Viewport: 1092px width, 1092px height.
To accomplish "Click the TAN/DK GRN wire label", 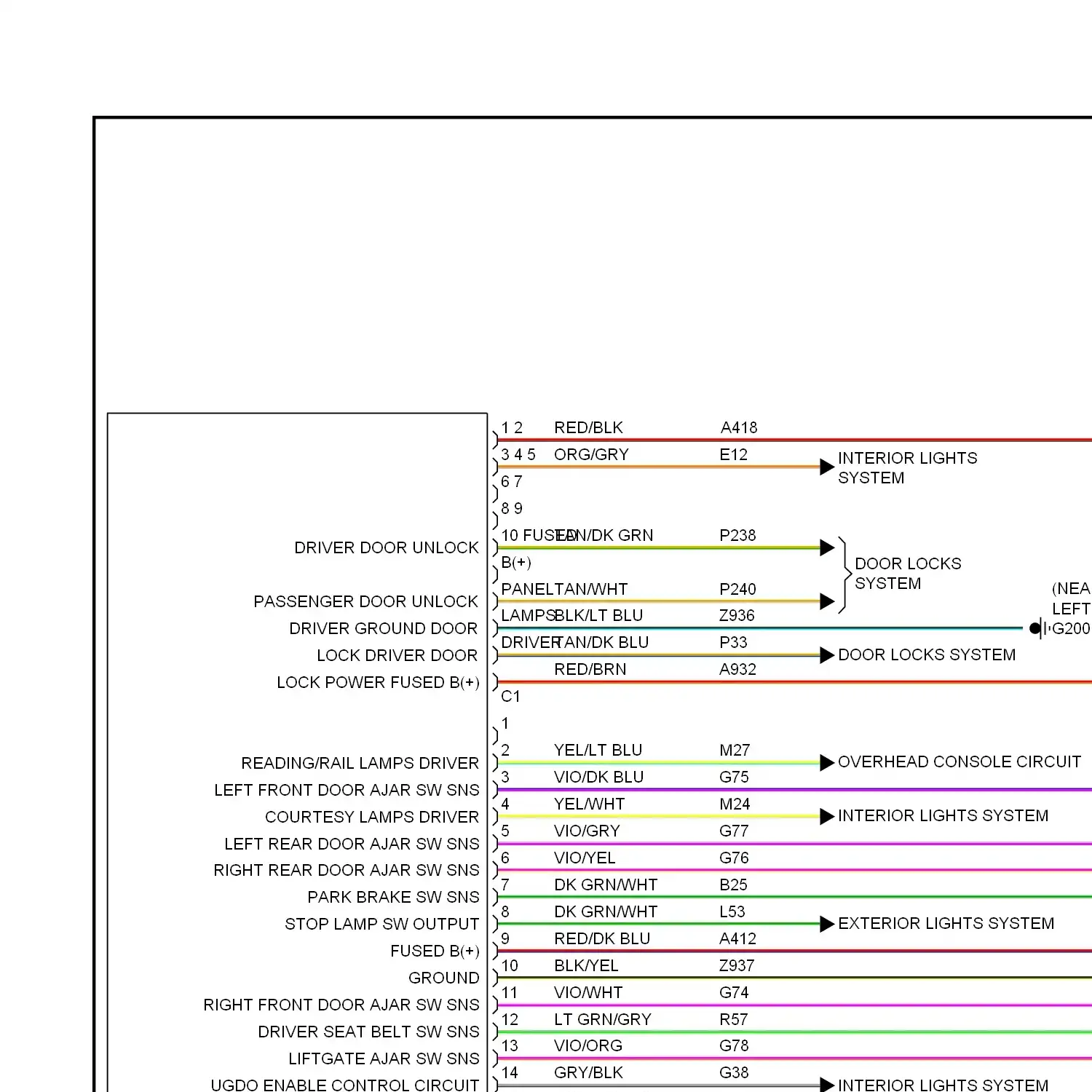I will 604,536.
